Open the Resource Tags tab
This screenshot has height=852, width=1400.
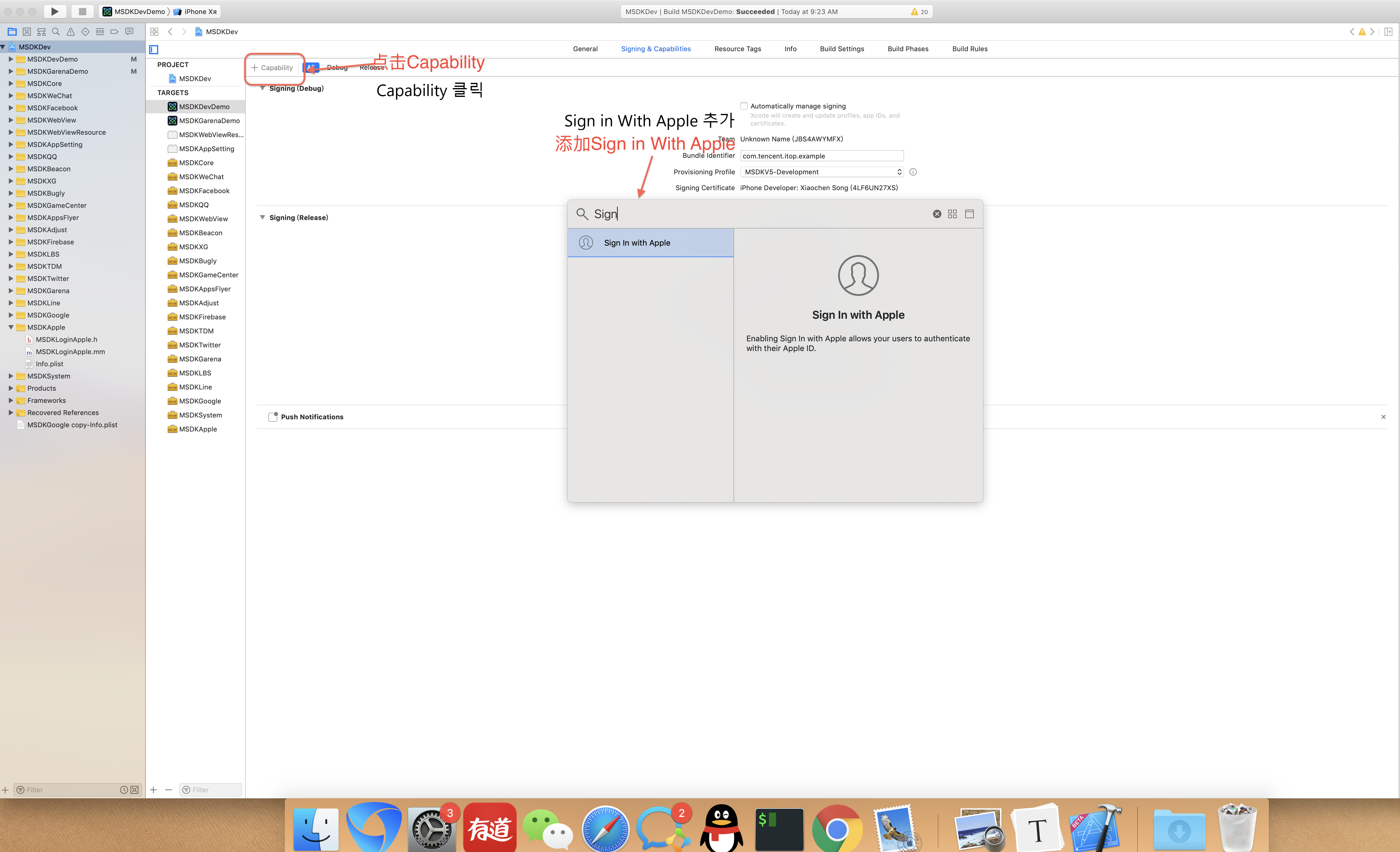[737, 49]
